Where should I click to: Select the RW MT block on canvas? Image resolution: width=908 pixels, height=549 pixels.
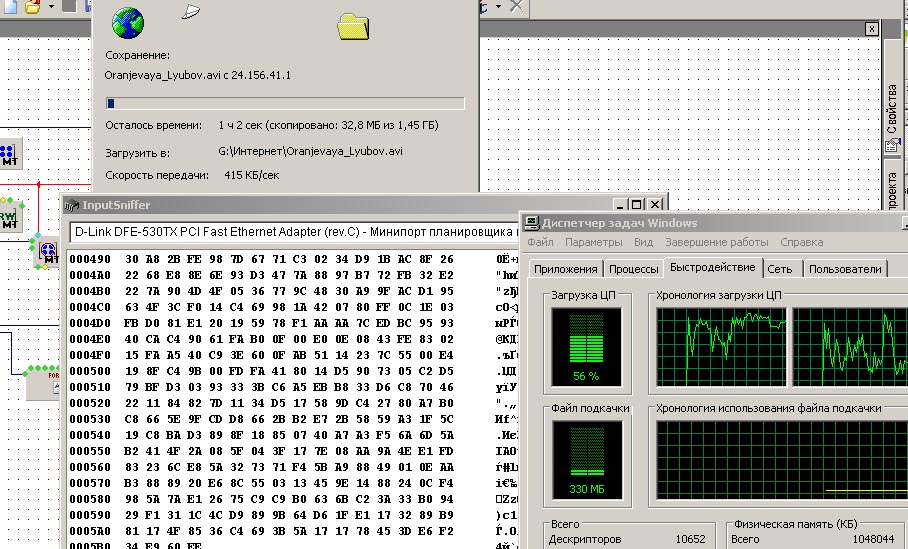8,217
